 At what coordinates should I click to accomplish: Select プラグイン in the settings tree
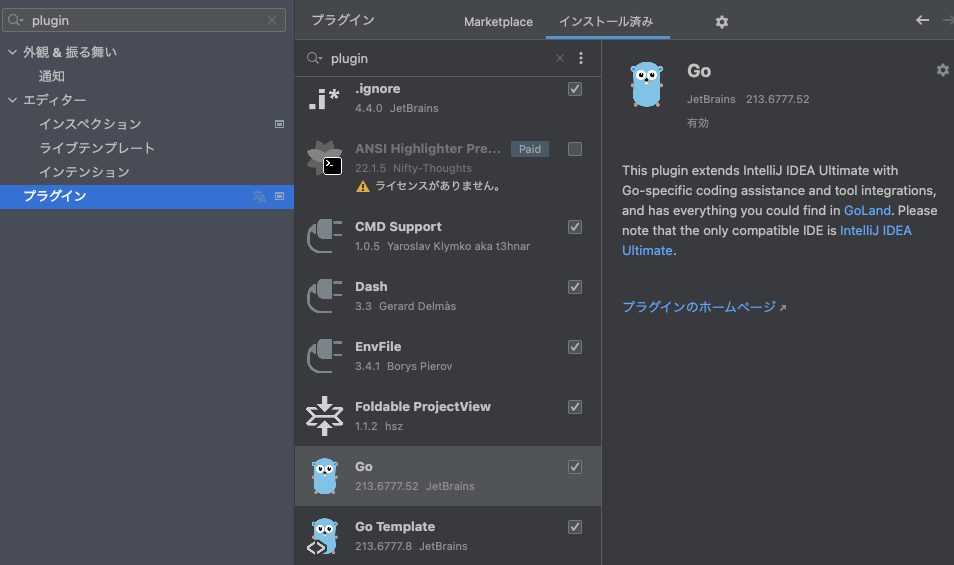click(x=147, y=196)
